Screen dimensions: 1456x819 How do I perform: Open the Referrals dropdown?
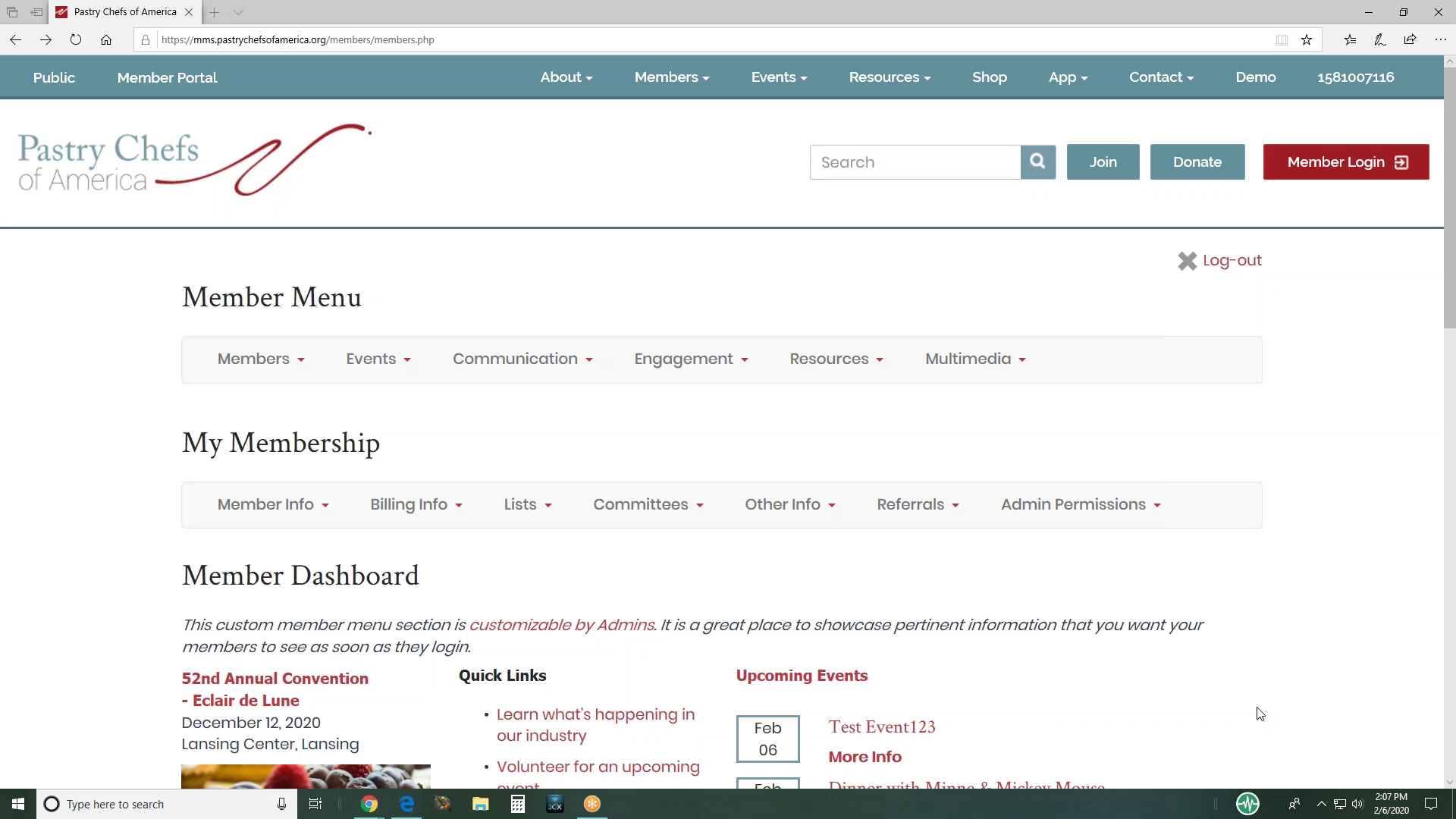tap(918, 504)
